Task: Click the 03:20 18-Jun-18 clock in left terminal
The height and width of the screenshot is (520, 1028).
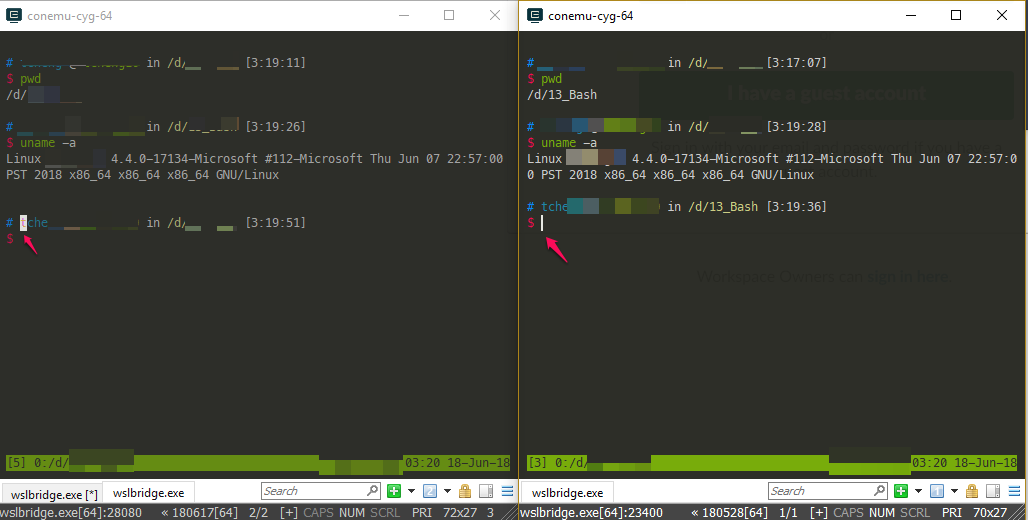Action: click(457, 463)
